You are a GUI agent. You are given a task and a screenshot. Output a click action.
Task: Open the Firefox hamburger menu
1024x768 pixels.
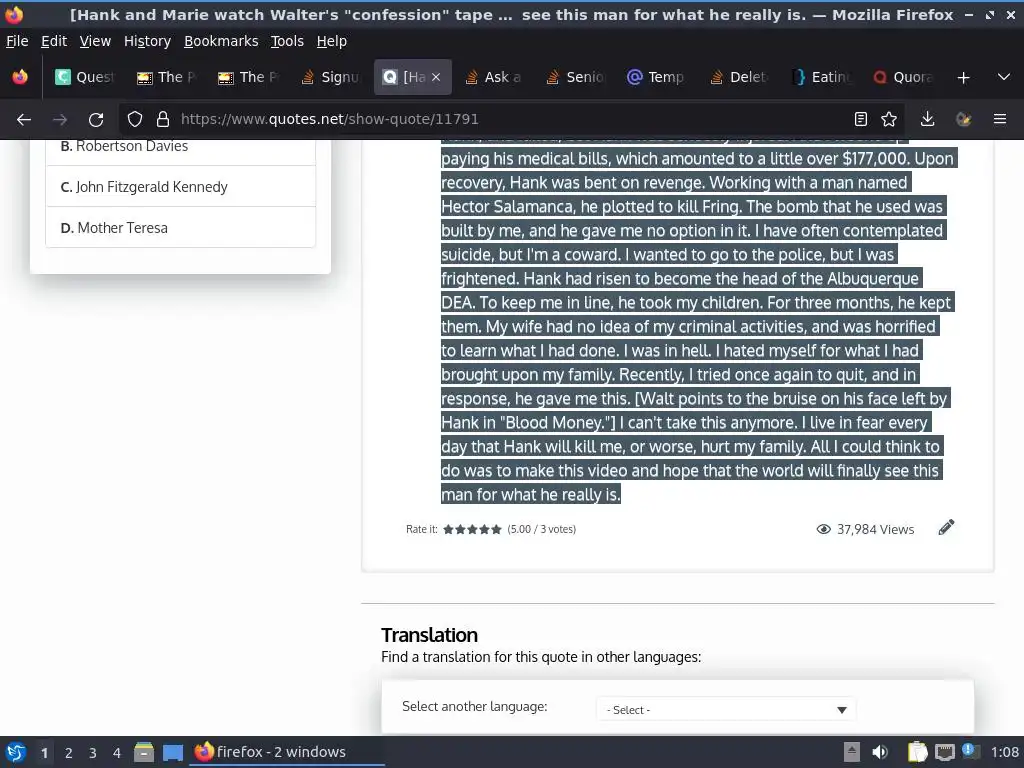pos(1000,120)
